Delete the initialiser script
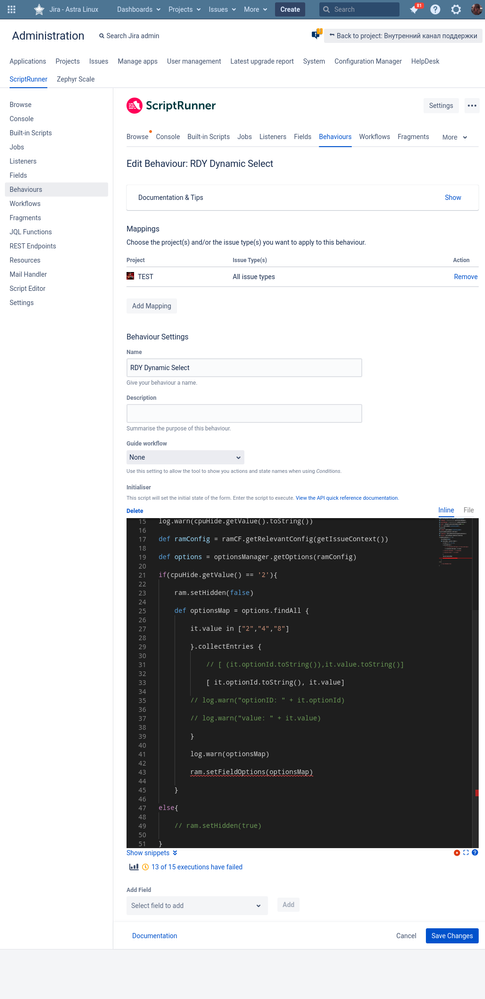Viewport: 485px width, 999px height. coord(134,511)
